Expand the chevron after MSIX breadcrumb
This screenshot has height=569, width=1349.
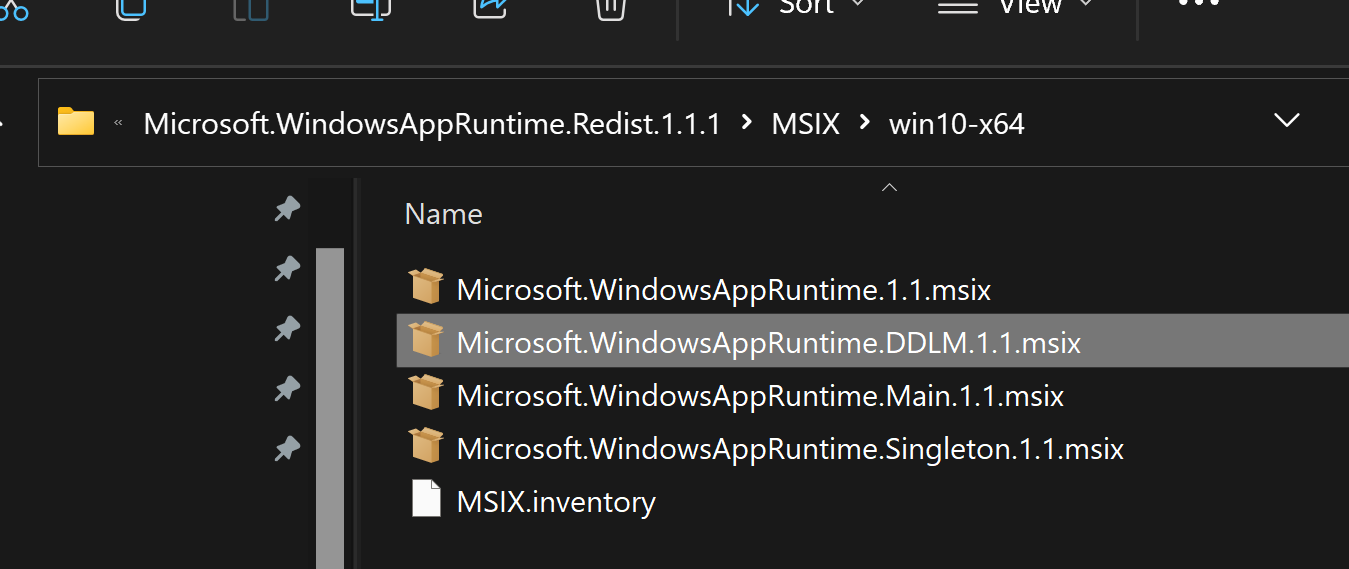coord(865,123)
